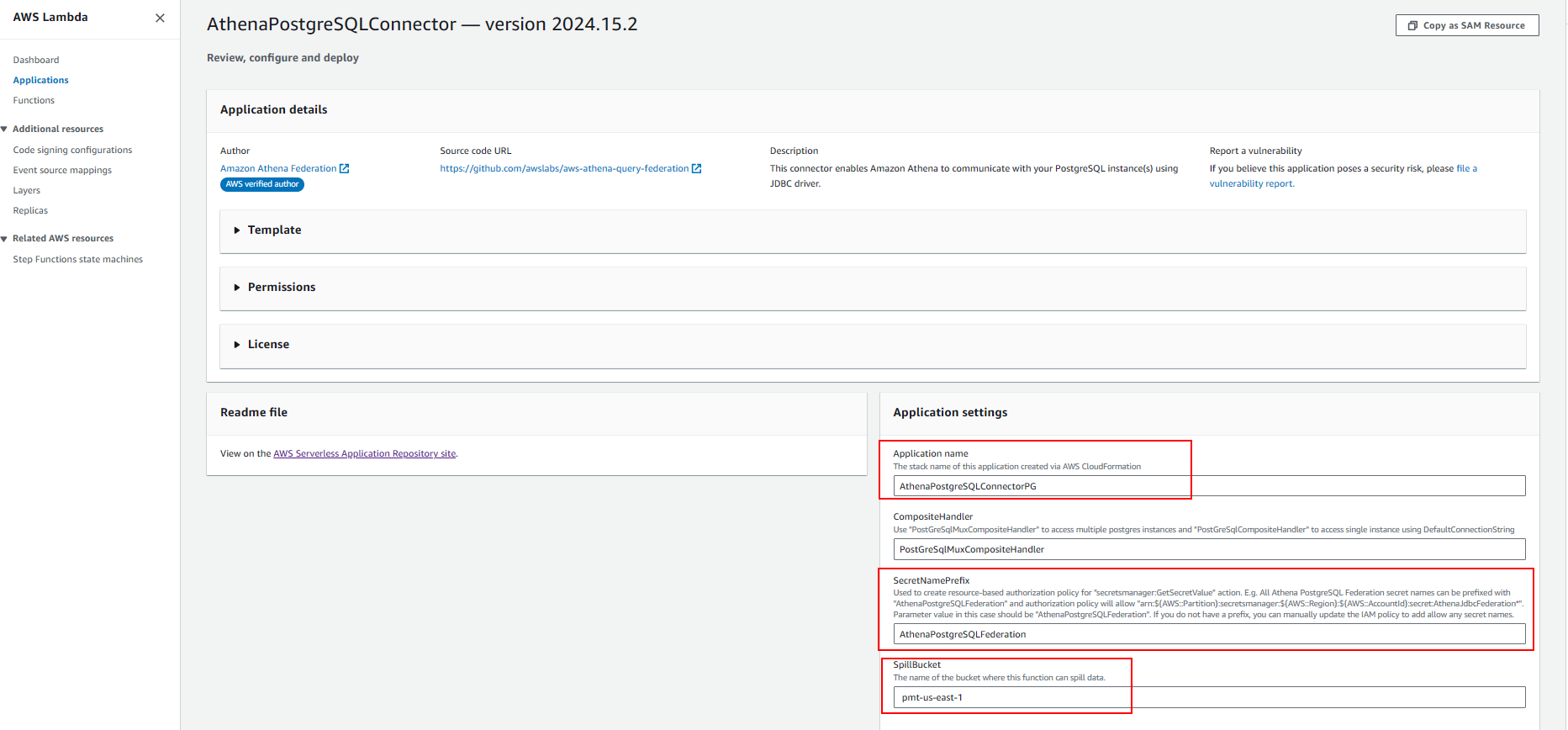
Task: Open Applications in the sidebar
Action: [x=41, y=81]
